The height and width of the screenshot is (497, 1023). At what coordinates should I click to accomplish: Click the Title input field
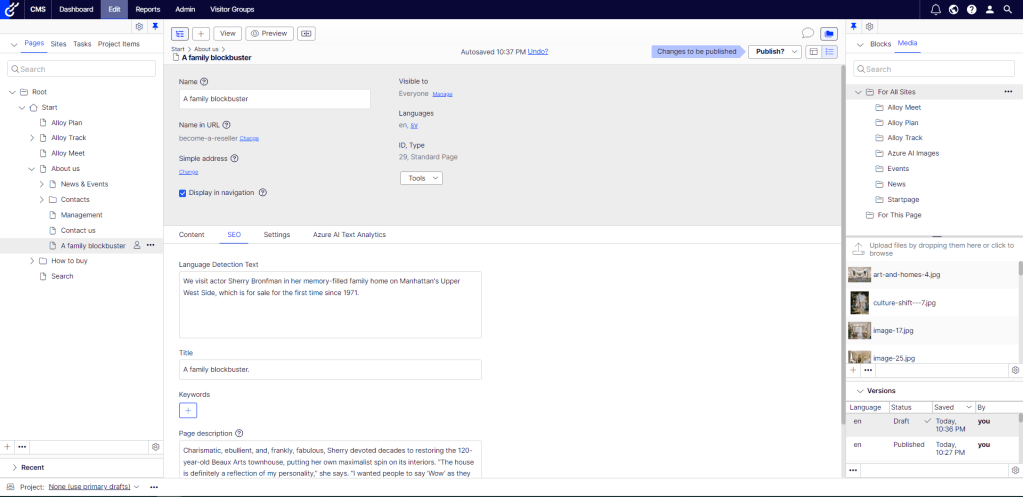point(329,369)
